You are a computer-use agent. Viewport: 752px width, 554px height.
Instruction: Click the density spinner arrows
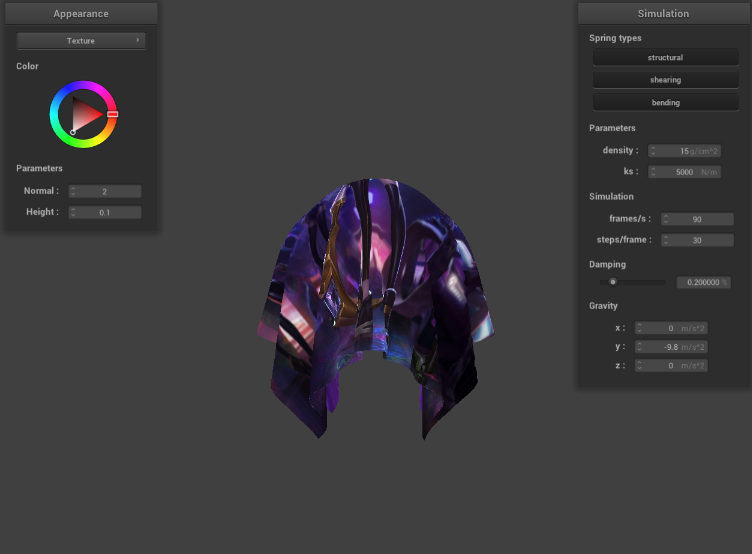[x=653, y=151]
